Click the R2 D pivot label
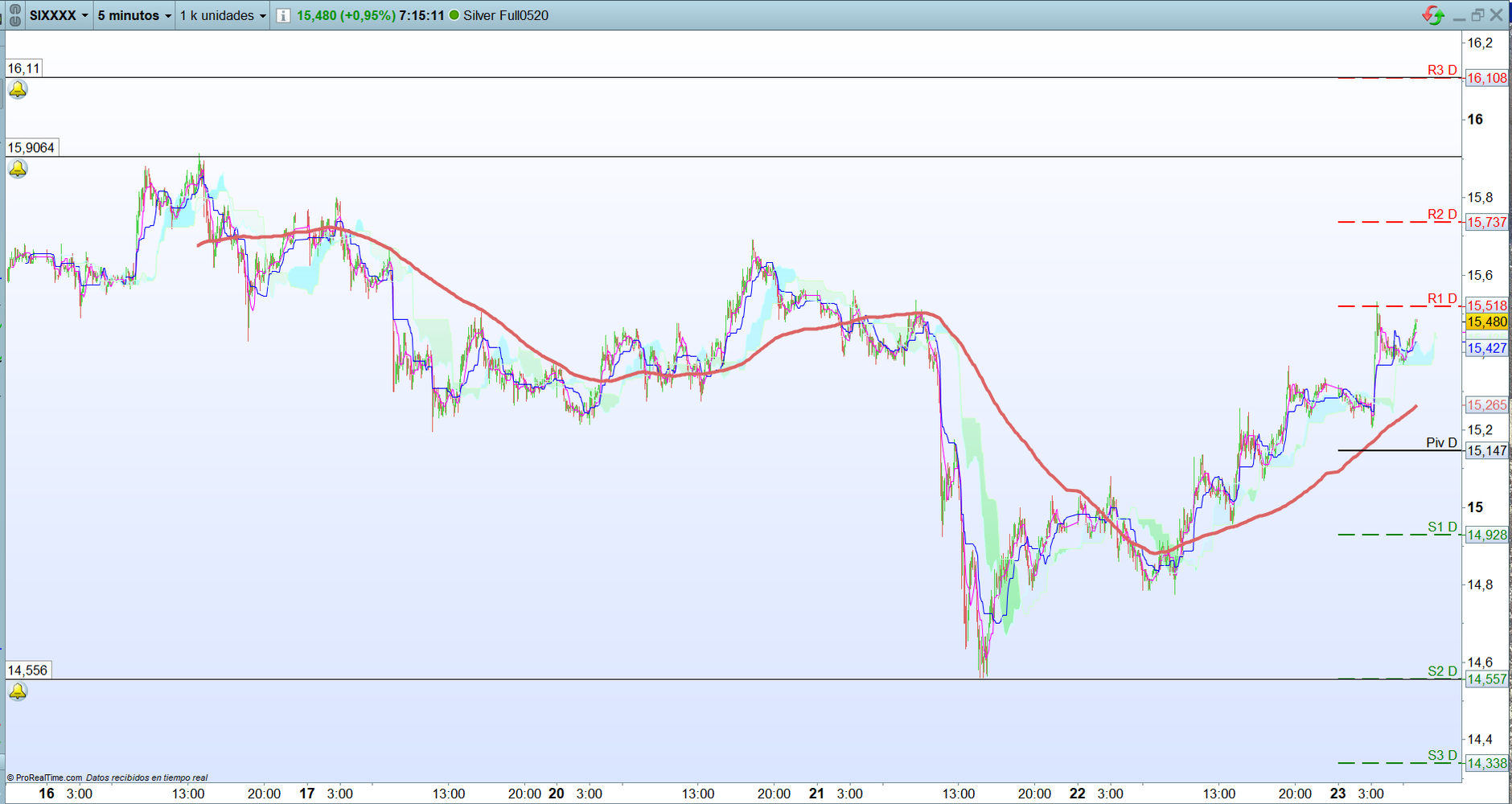1512x804 pixels. pos(1442,214)
